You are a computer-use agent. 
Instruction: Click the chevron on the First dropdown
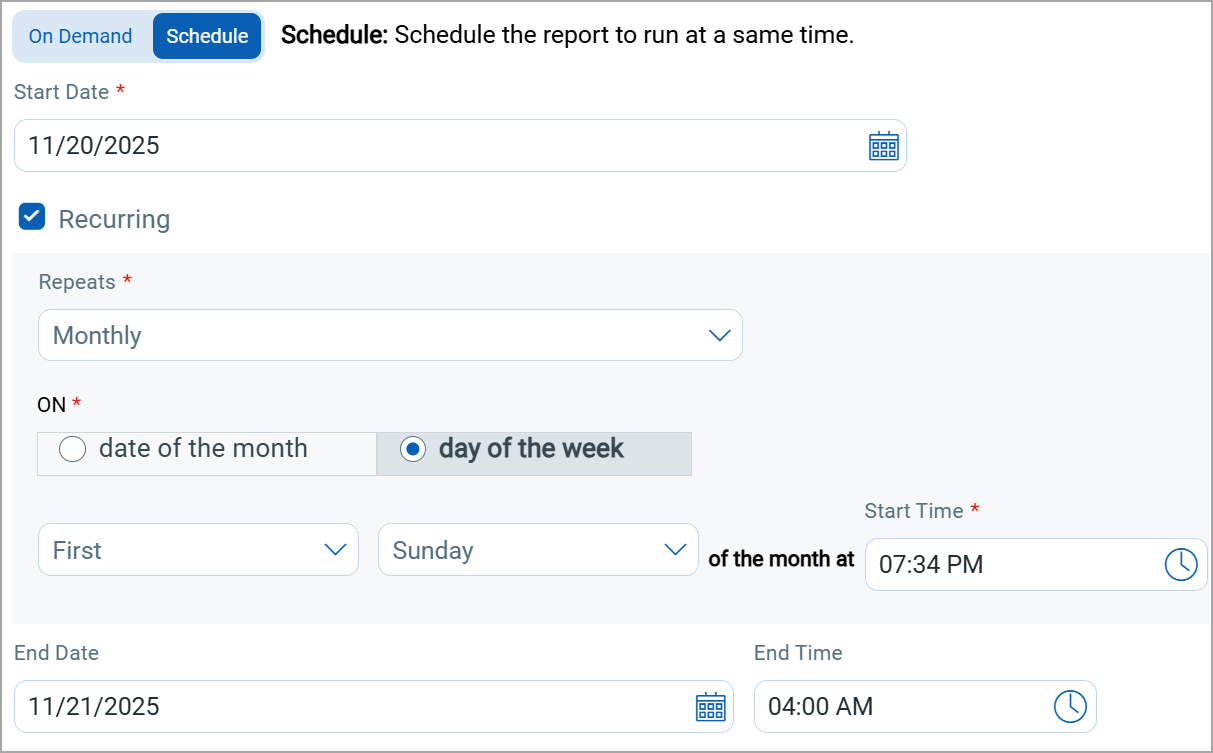click(x=335, y=550)
